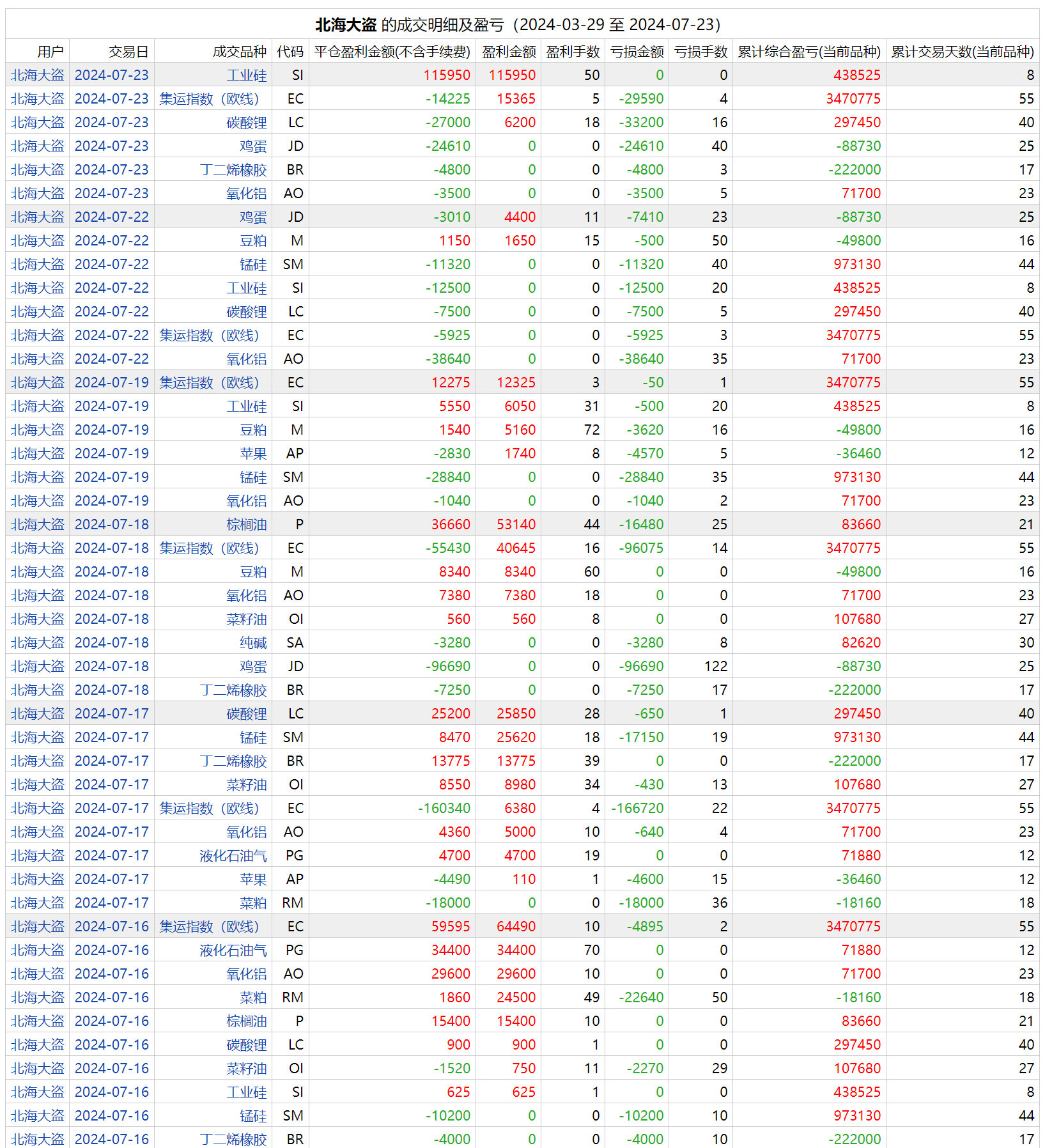The width and height of the screenshot is (1045, 1148).
Task: Click 盈利手数 value 72 for 2024-07-19 豆粕
Action: click(x=592, y=430)
